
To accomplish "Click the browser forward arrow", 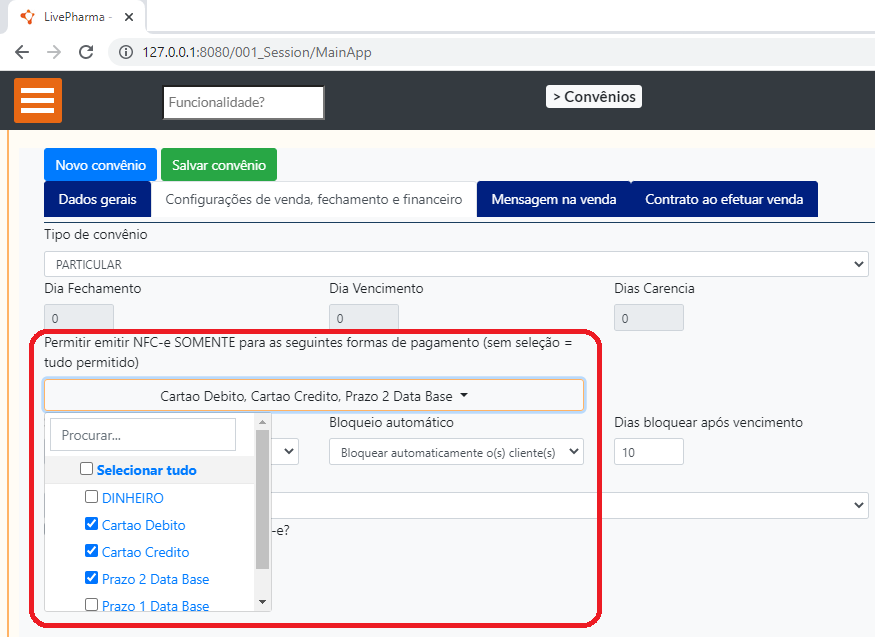I will tap(54, 52).
